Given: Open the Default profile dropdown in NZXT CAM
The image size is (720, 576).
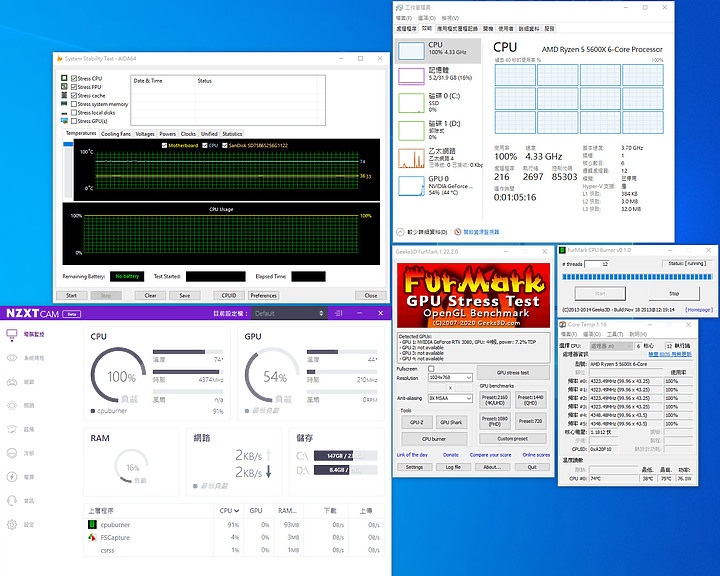Looking at the screenshot, I should 289,313.
